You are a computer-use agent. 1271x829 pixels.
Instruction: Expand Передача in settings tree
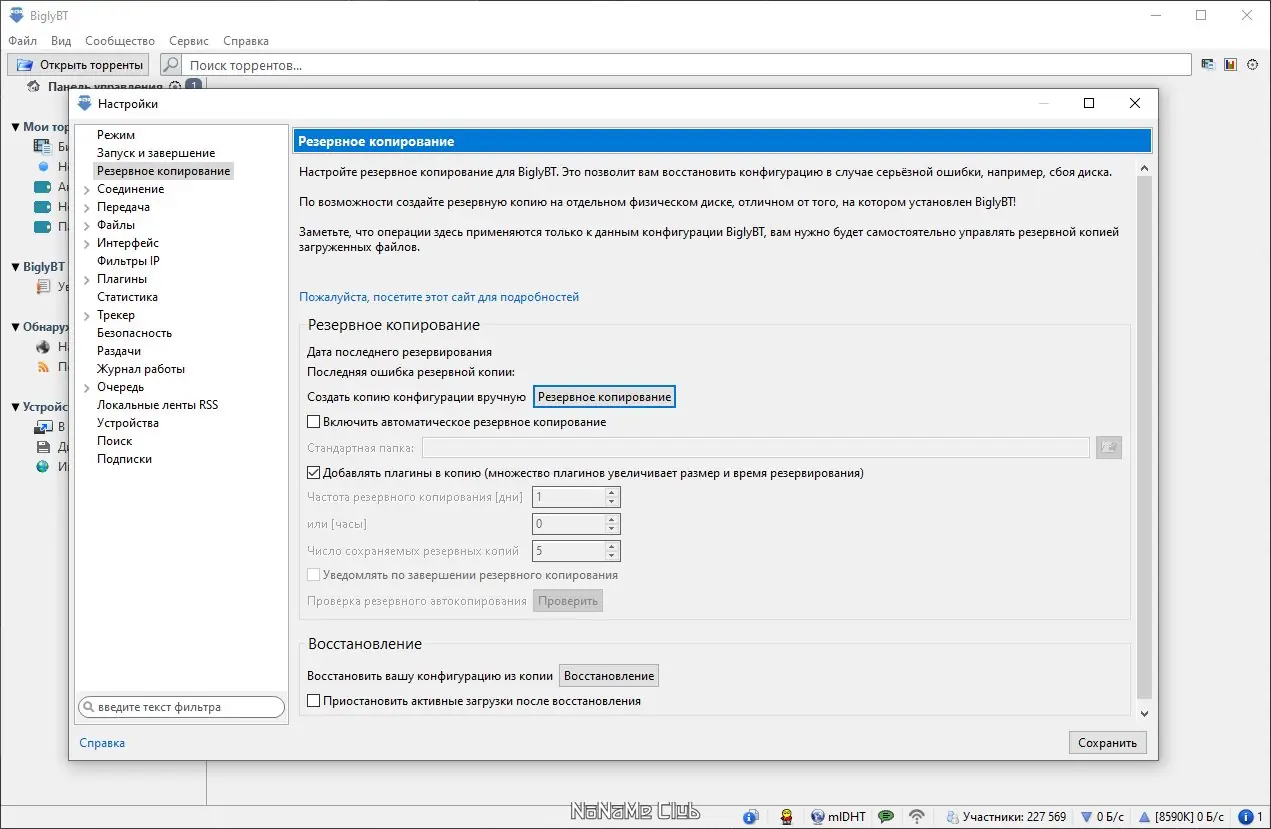(87, 208)
